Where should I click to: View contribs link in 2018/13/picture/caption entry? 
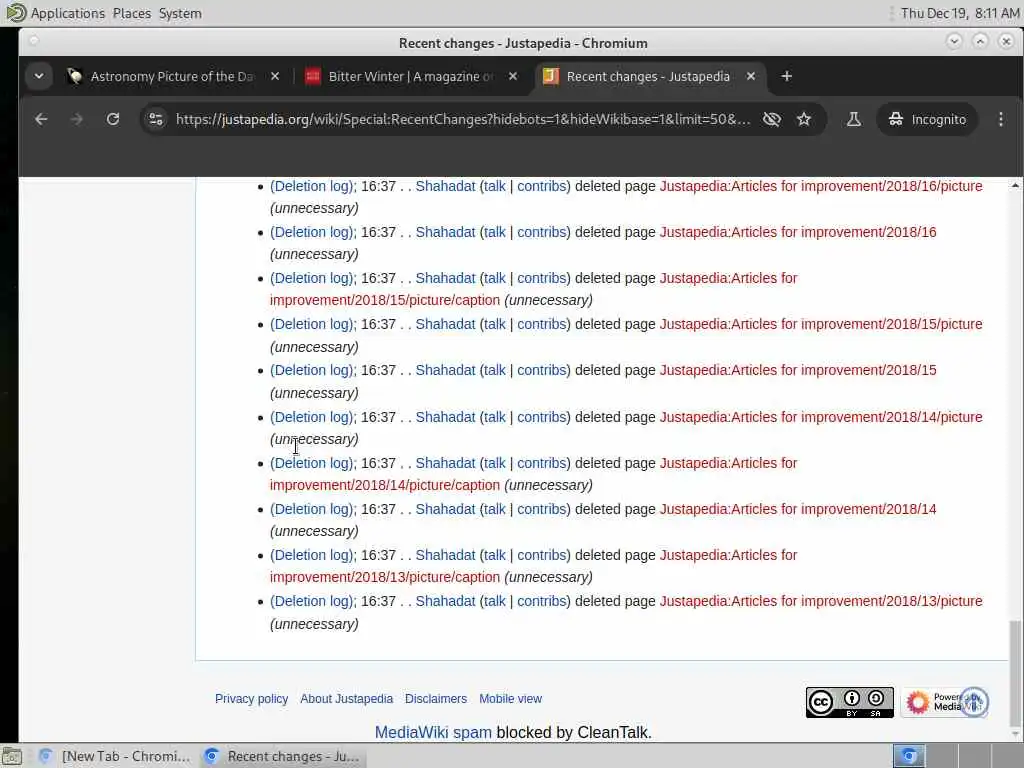click(541, 555)
